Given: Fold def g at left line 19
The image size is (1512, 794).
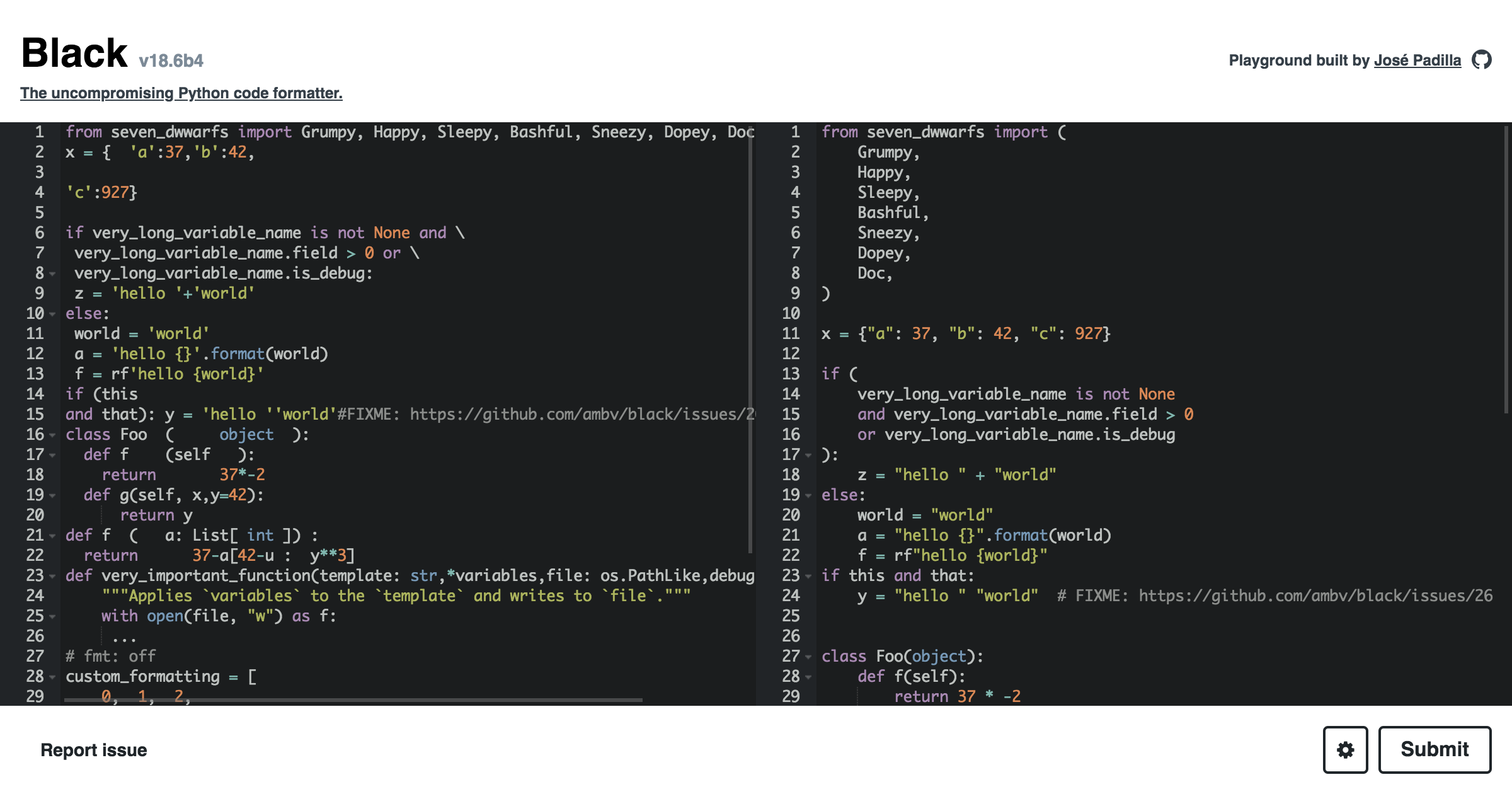Looking at the screenshot, I should (52, 495).
